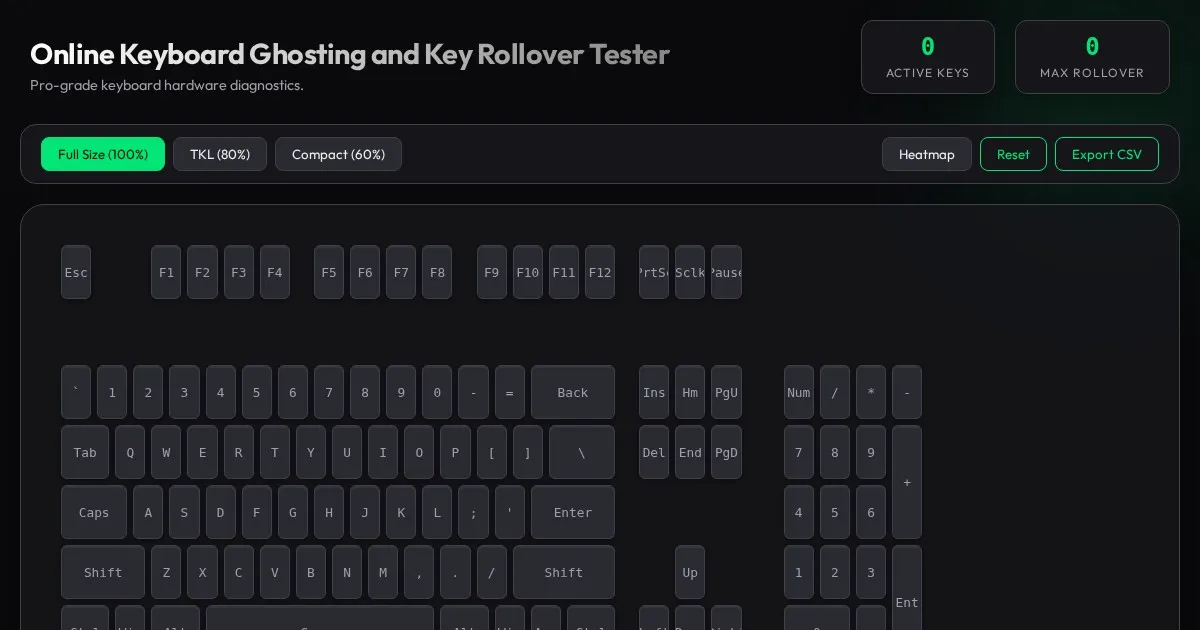
Task: Click the F12 function key
Action: pyautogui.click(x=600, y=272)
